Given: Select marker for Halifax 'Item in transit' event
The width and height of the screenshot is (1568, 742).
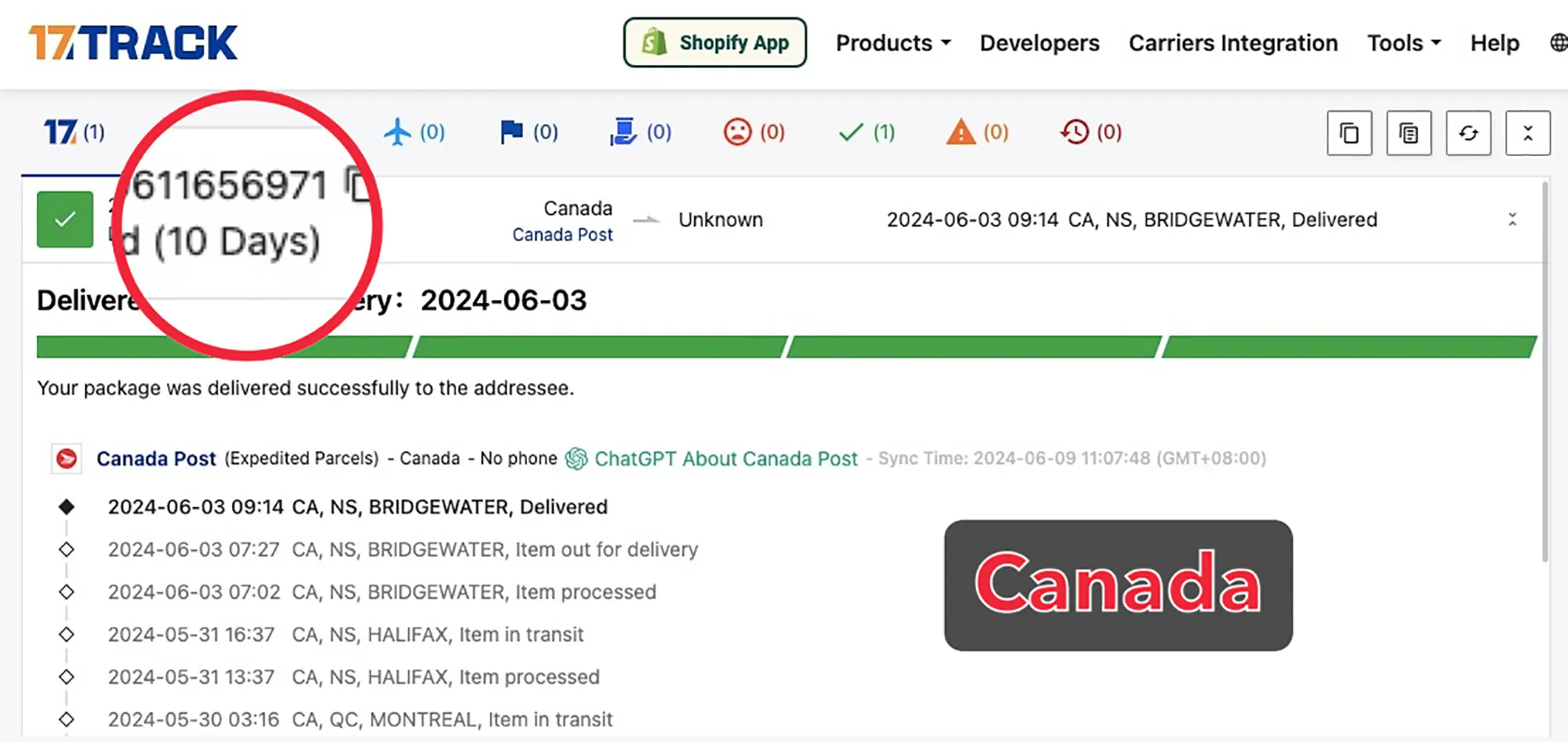Looking at the screenshot, I should tap(67, 634).
